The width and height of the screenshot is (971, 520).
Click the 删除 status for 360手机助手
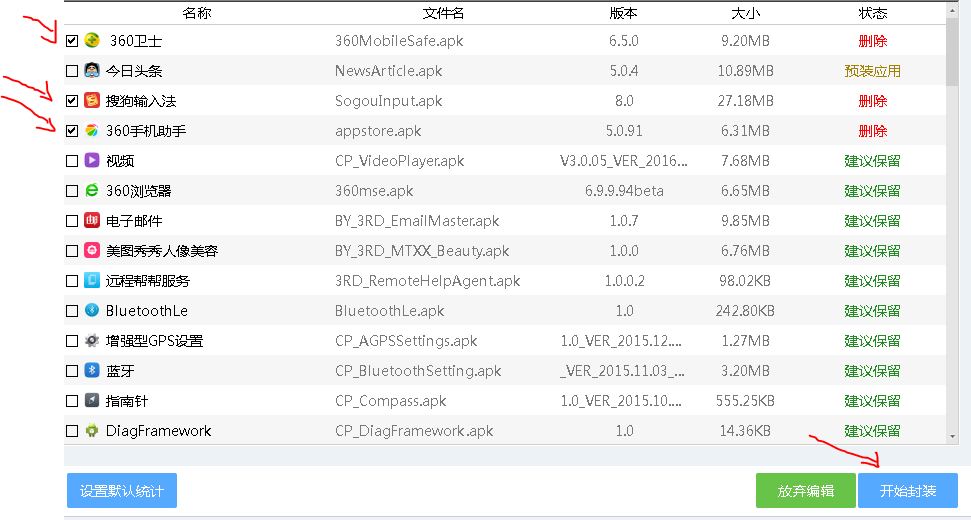point(873,131)
